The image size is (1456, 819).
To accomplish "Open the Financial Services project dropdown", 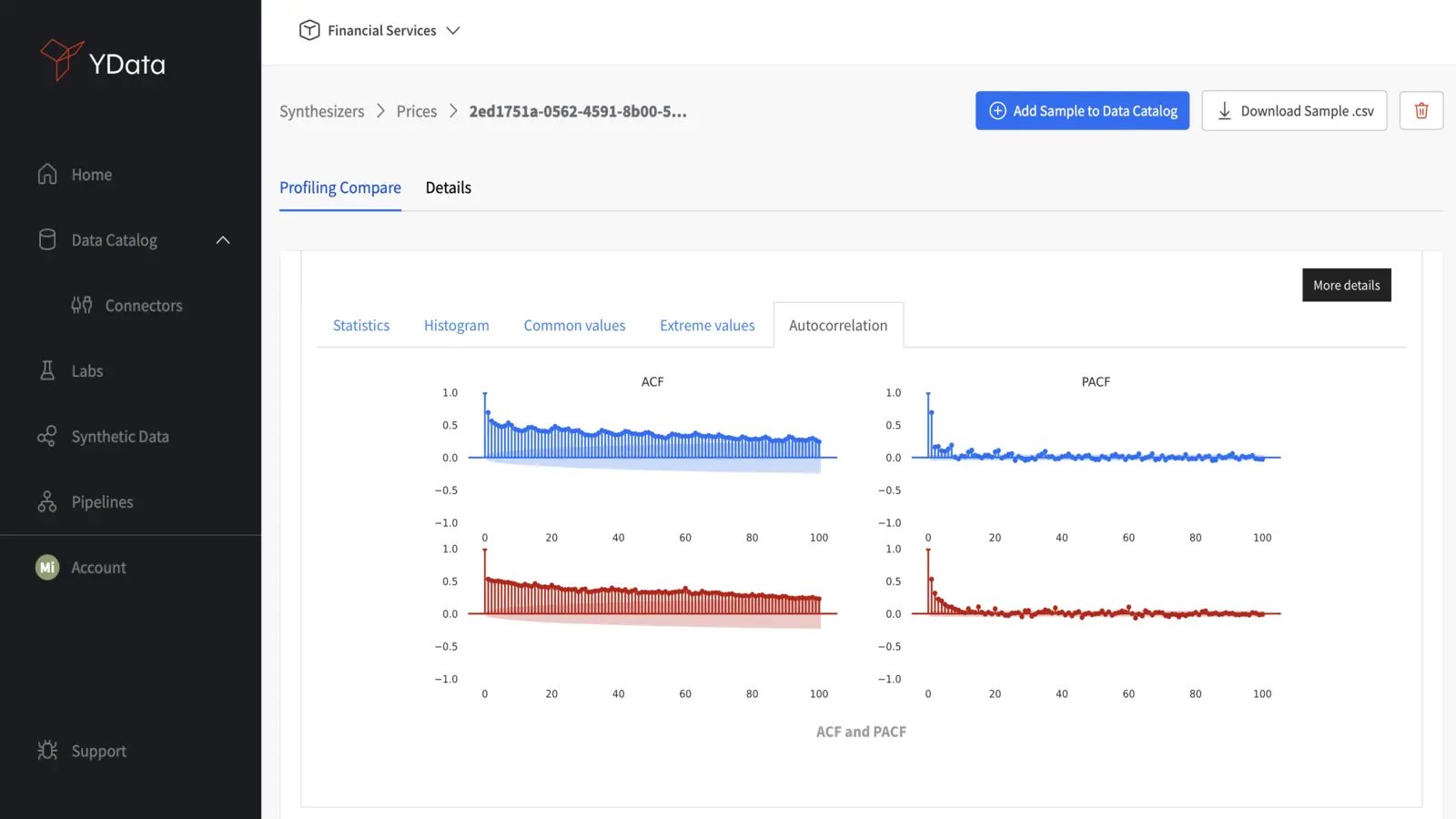I will 380,30.
